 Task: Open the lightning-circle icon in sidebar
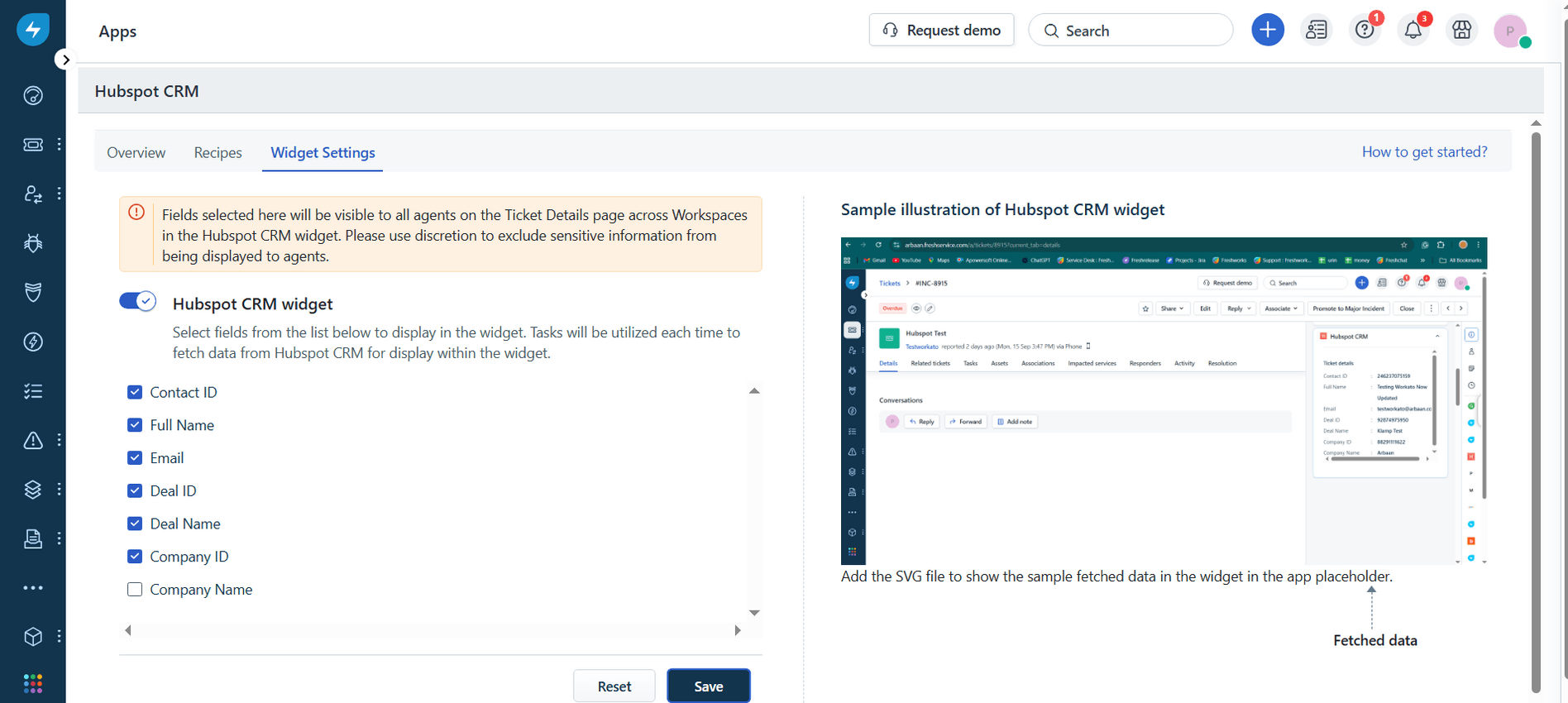(x=33, y=342)
